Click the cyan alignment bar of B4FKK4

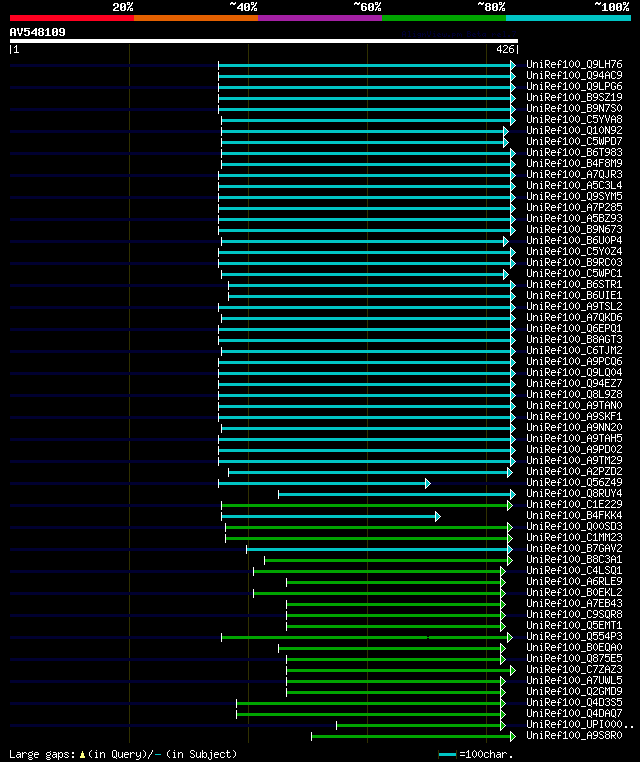[331, 517]
